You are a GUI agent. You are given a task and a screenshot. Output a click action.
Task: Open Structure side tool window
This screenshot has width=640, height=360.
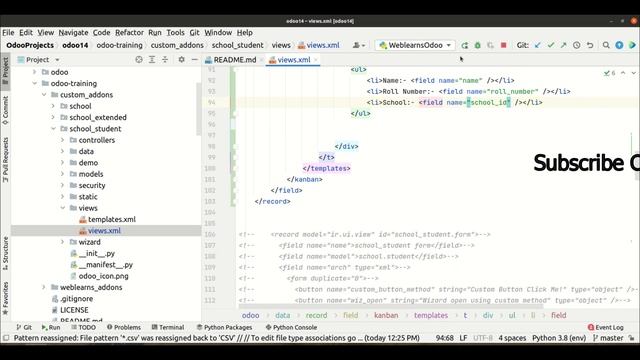coord(5,253)
